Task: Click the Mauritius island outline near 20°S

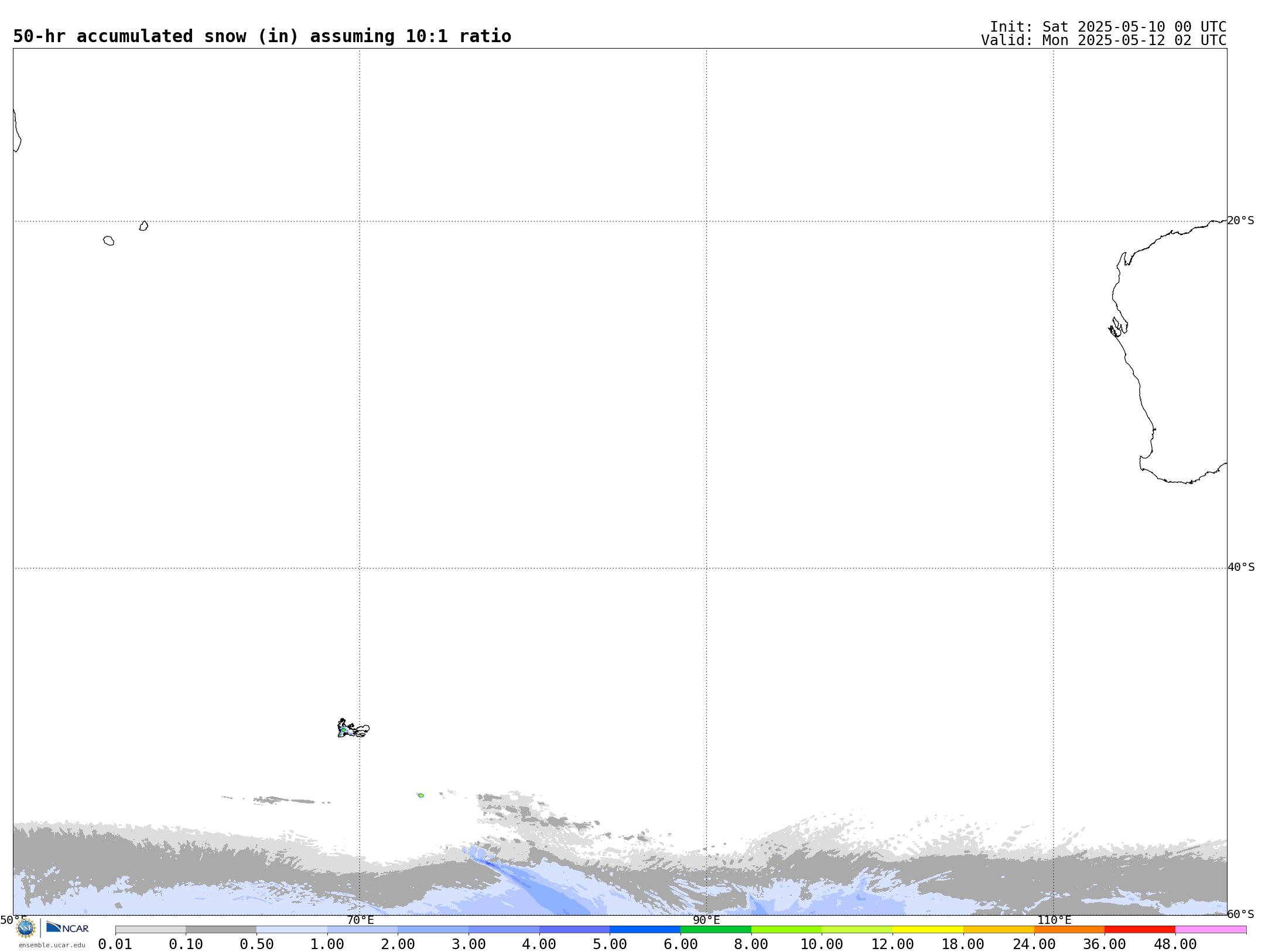Action: [143, 226]
